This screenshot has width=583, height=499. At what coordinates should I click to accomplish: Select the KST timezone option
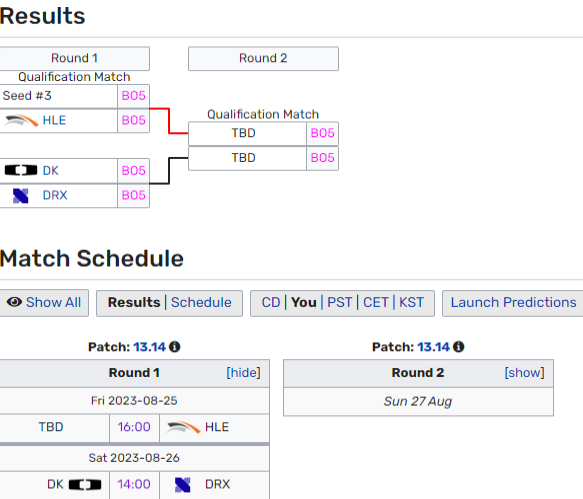pyautogui.click(x=411, y=302)
